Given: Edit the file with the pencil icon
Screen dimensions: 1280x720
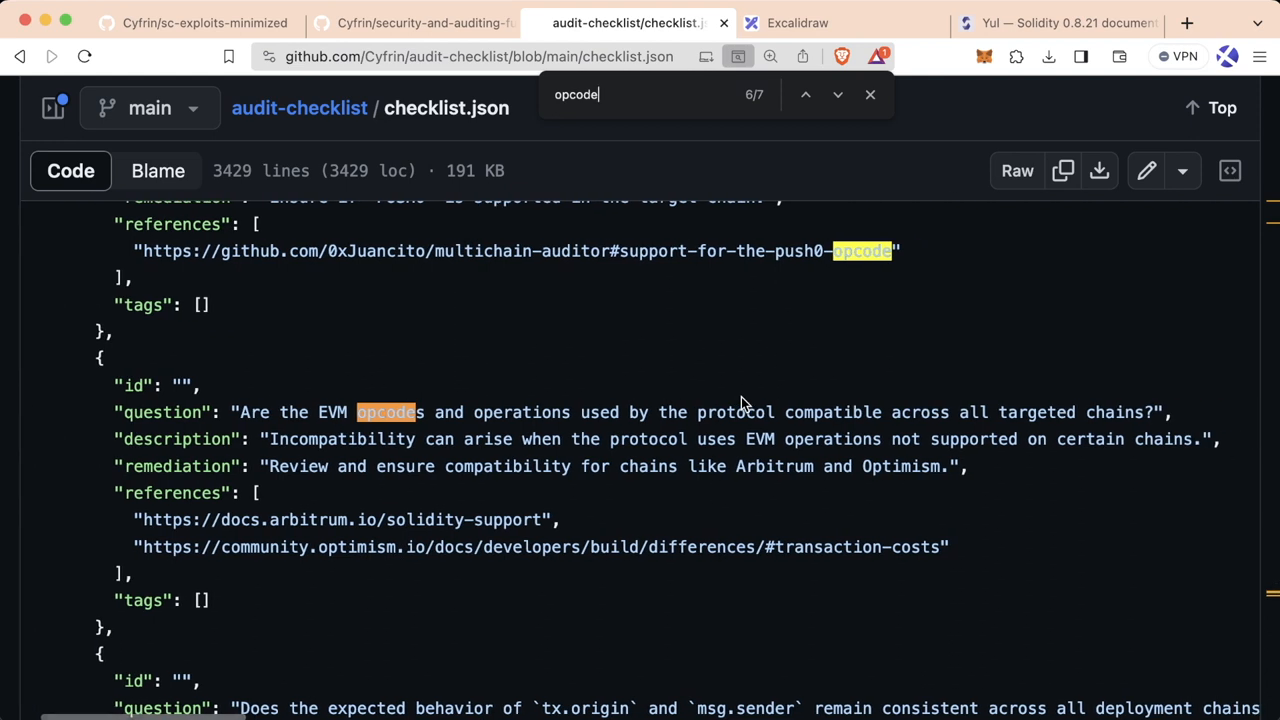Looking at the screenshot, I should [1147, 170].
